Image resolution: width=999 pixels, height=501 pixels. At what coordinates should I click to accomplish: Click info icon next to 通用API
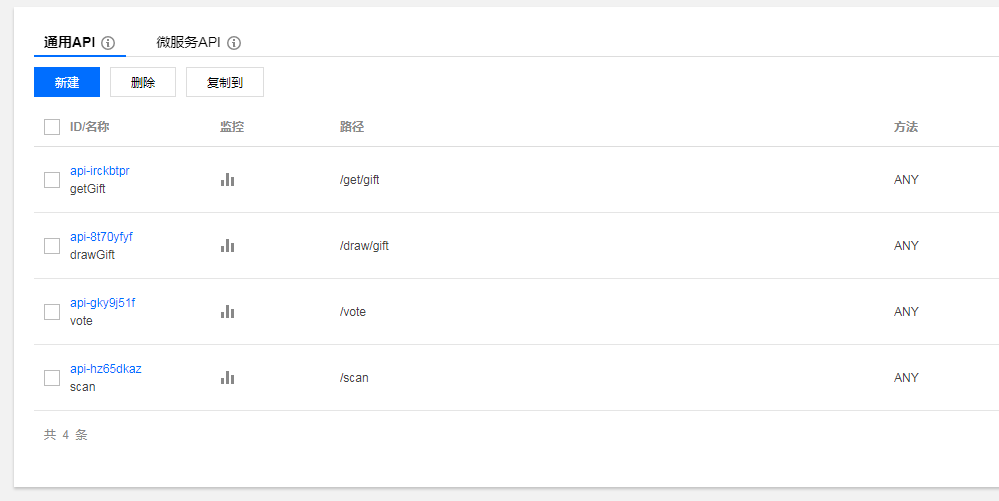108,43
